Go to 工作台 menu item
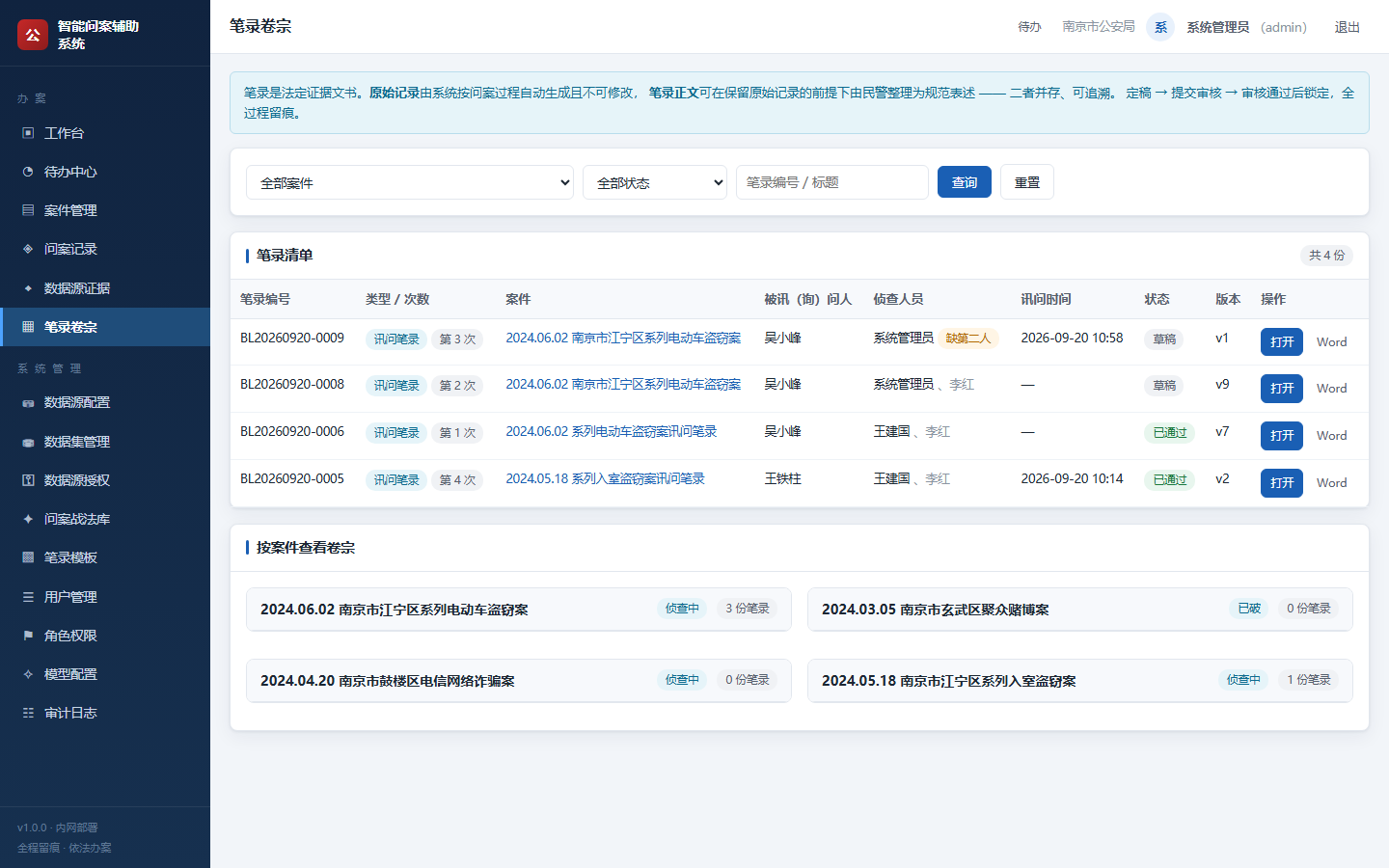 point(105,133)
